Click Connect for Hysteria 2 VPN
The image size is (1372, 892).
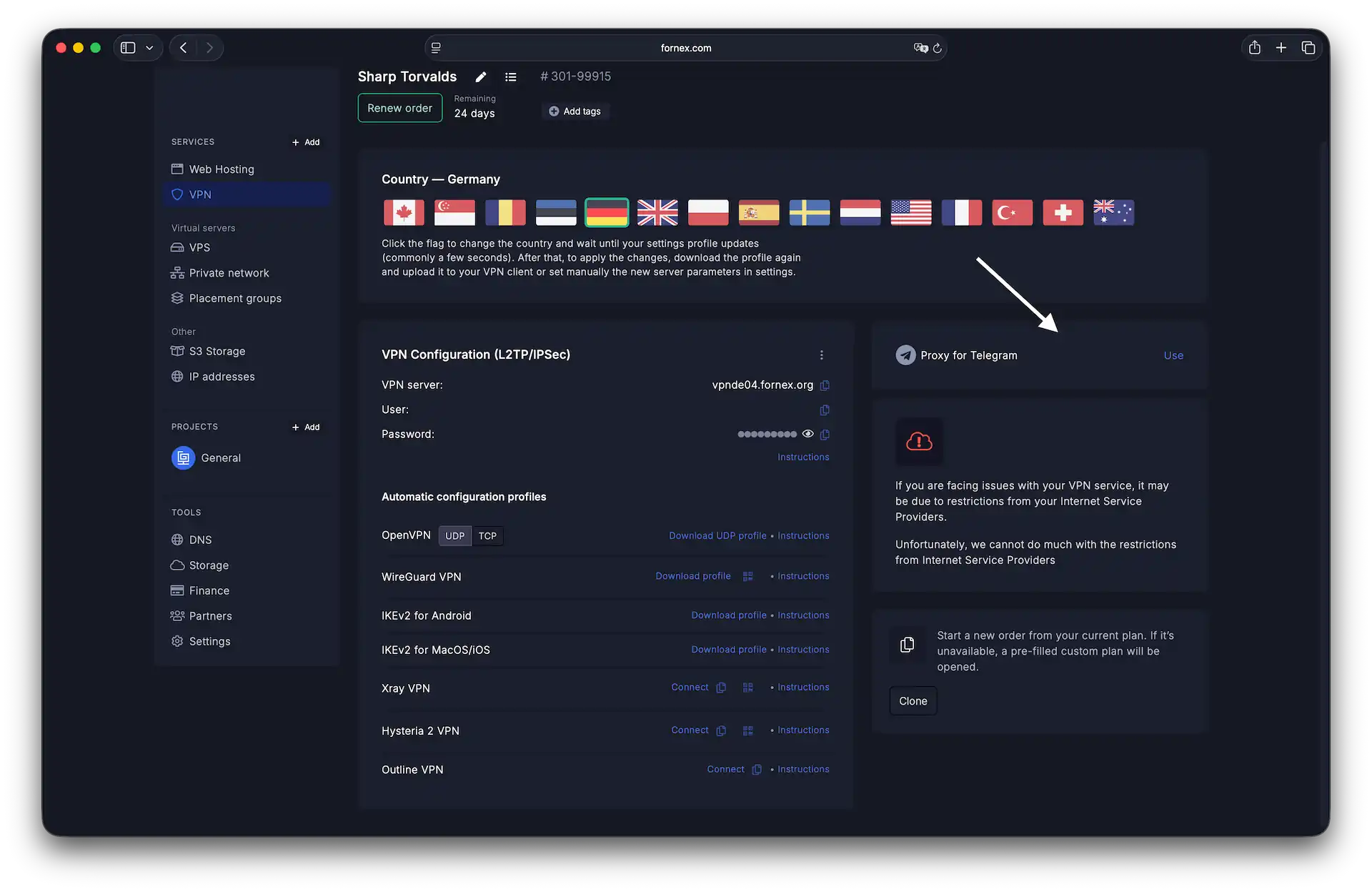[x=690, y=730]
